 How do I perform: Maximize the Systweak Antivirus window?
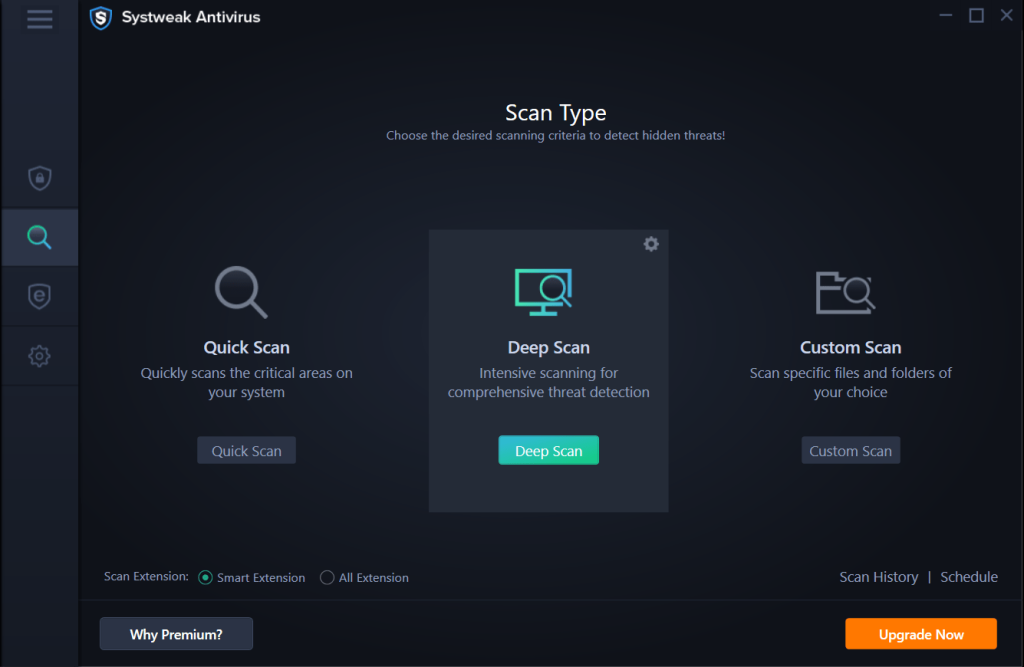coord(976,16)
